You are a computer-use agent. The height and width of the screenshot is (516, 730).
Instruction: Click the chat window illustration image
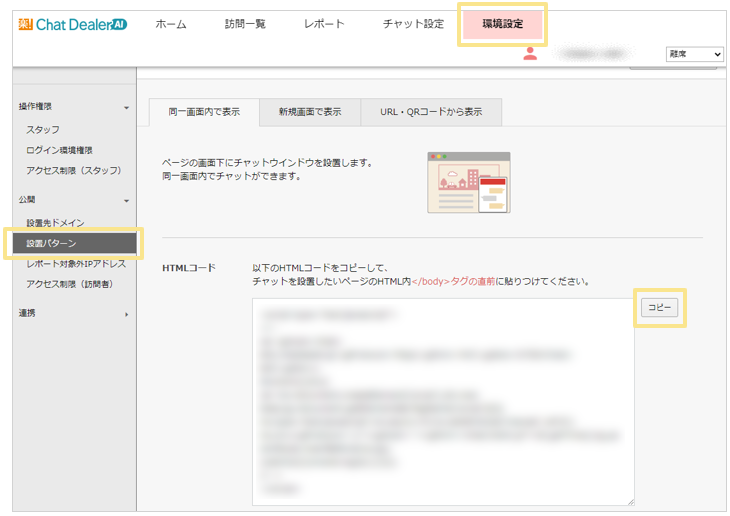point(468,181)
